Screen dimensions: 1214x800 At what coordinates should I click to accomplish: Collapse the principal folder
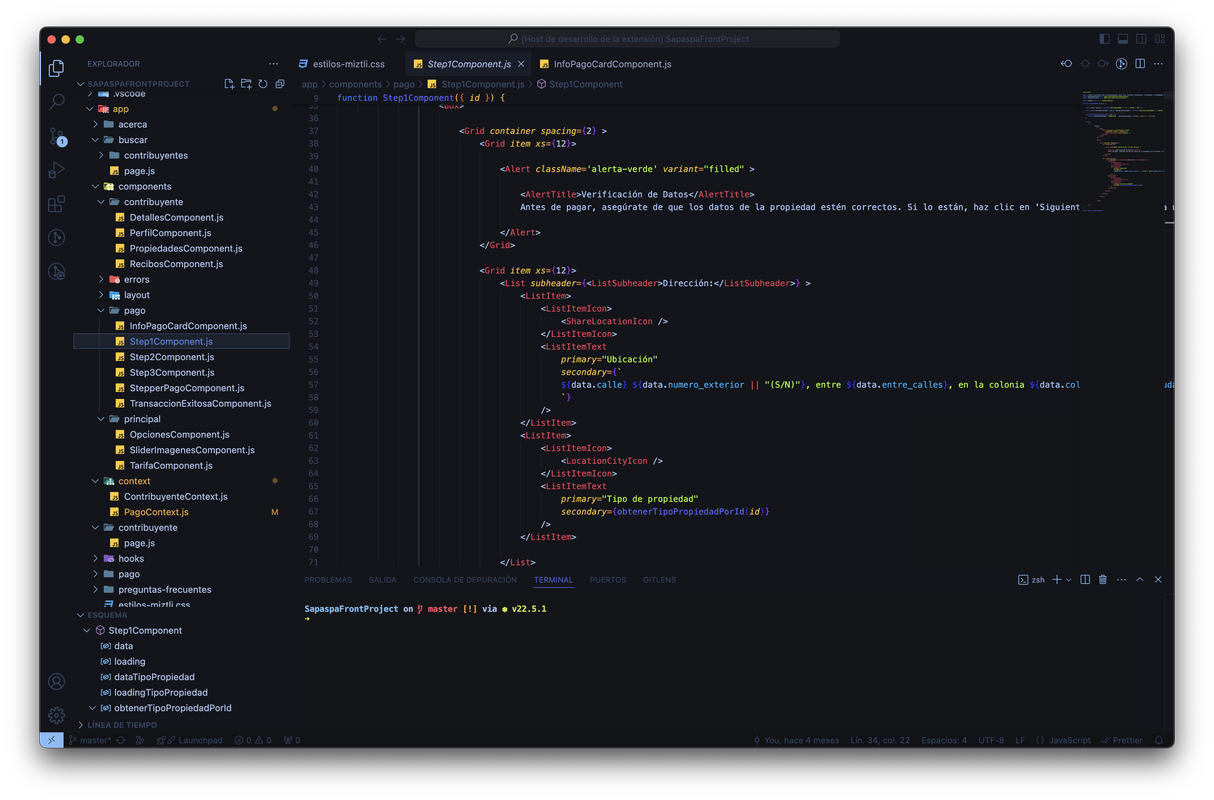click(x=102, y=419)
